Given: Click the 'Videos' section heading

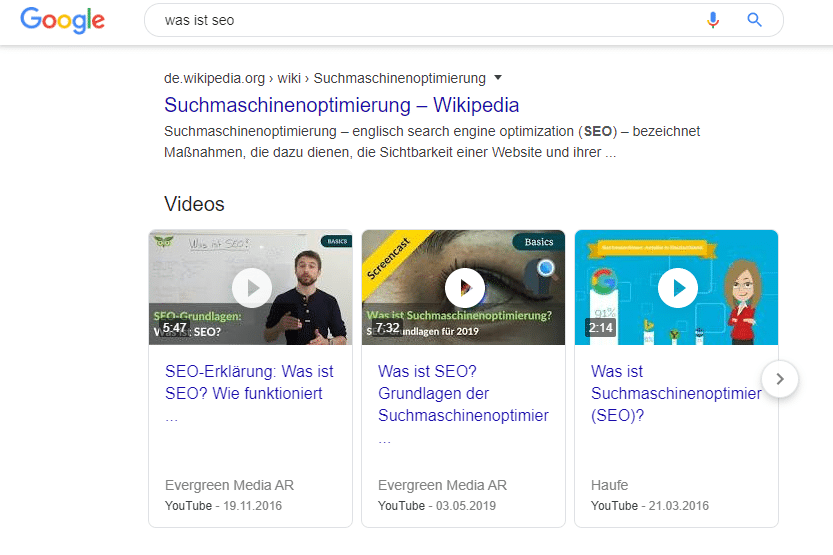Looking at the screenshot, I should click(x=194, y=204).
